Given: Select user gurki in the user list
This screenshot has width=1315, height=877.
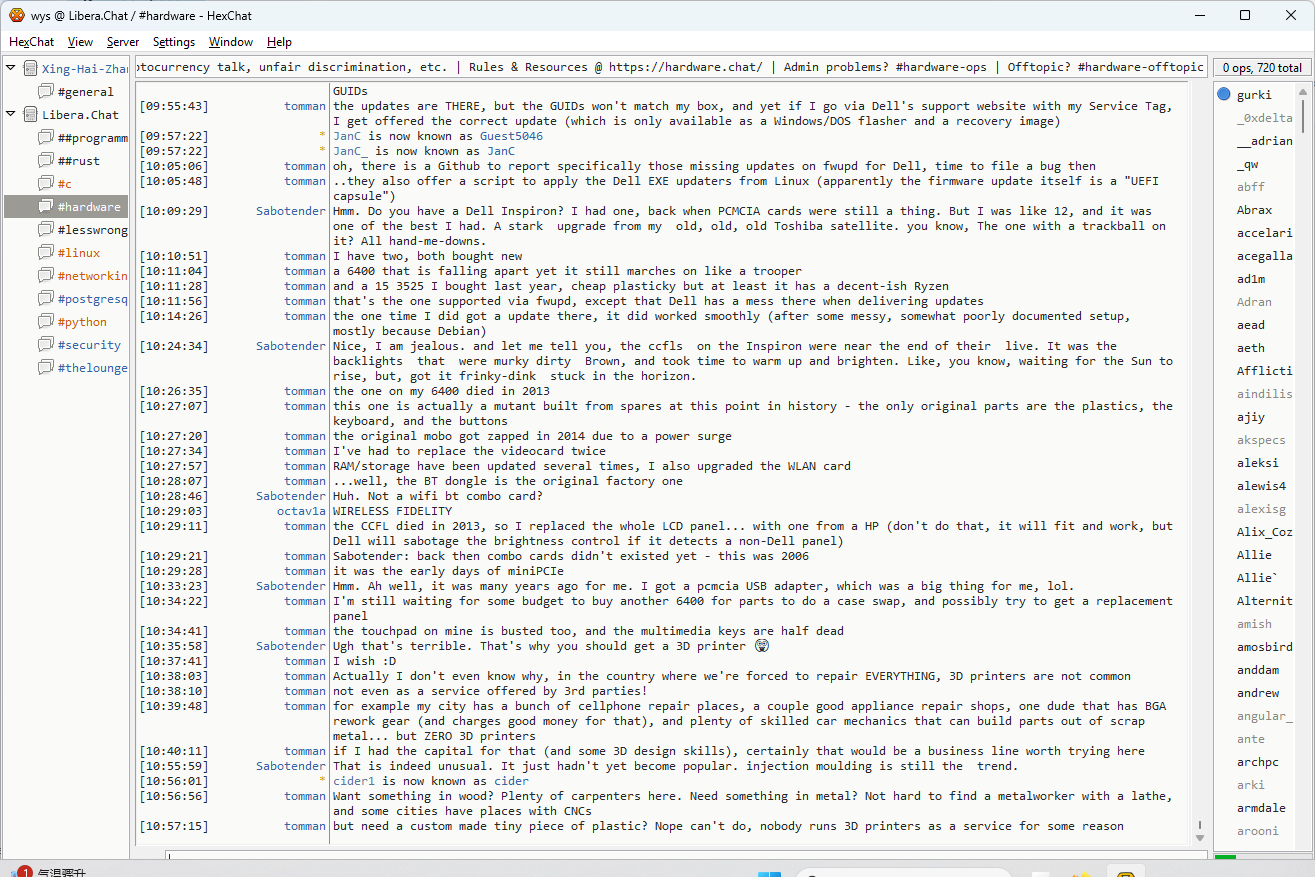Looking at the screenshot, I should [1254, 95].
